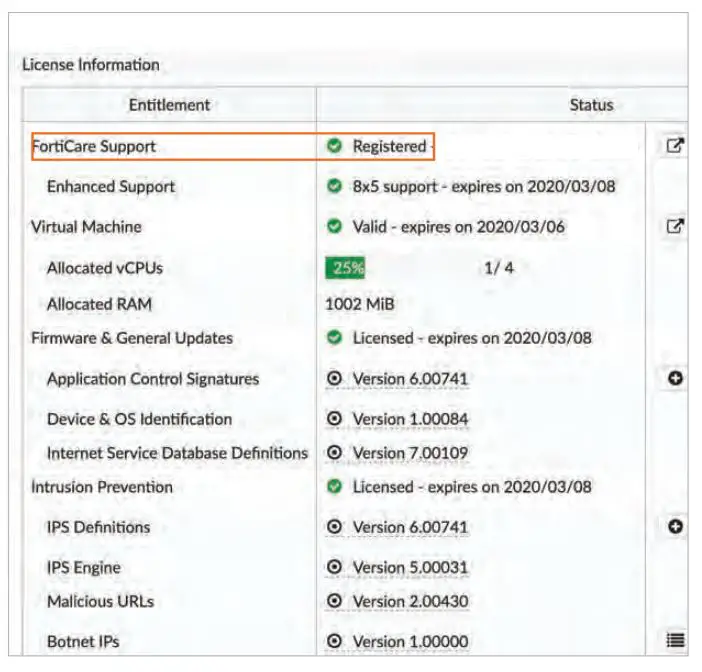This screenshot has width=702, height=672.
Task: Click version icon next to IPS Engine
Action: click(x=335, y=568)
